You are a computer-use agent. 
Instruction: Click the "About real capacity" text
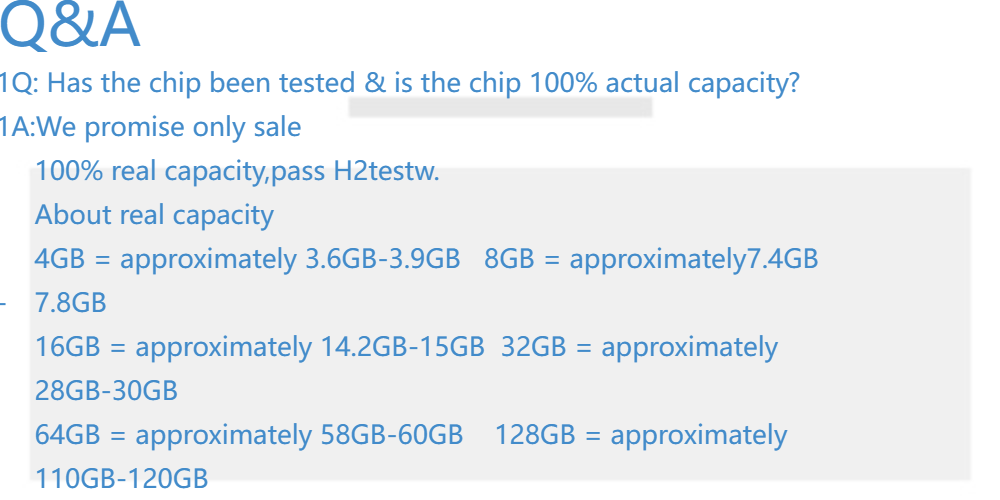[154, 215]
